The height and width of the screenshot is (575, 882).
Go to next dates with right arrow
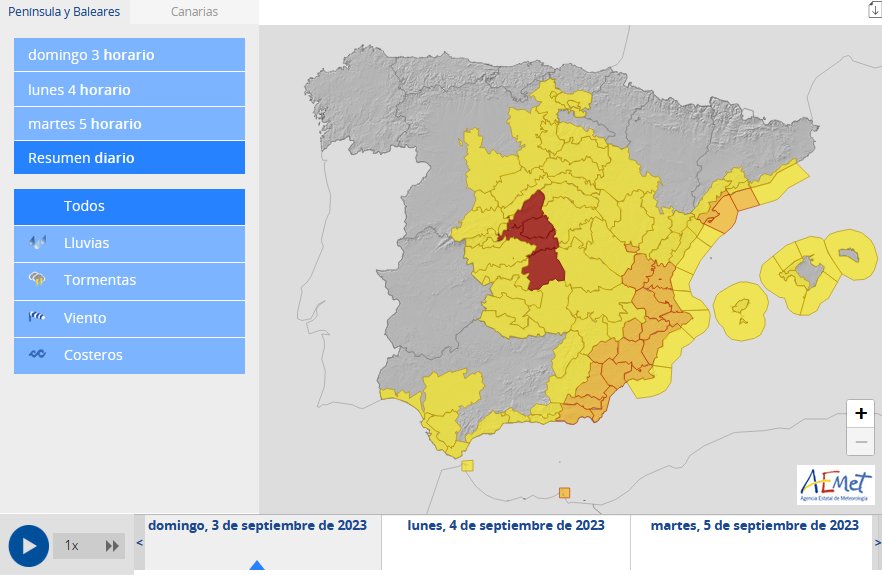pos(877,543)
